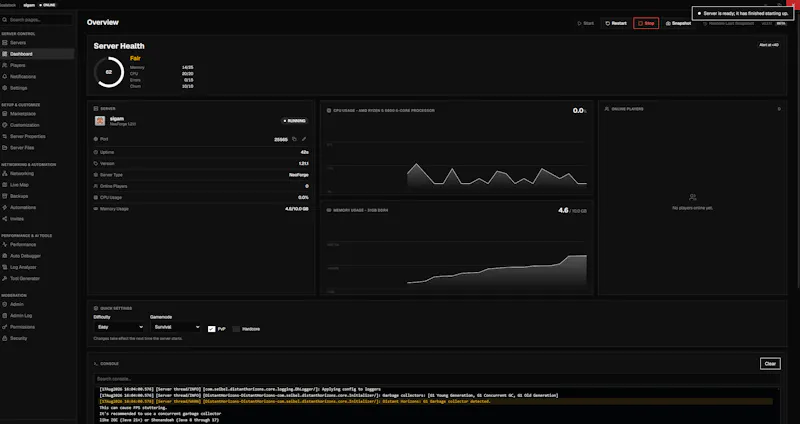Click the Auto Debugger icon

tap(5, 256)
